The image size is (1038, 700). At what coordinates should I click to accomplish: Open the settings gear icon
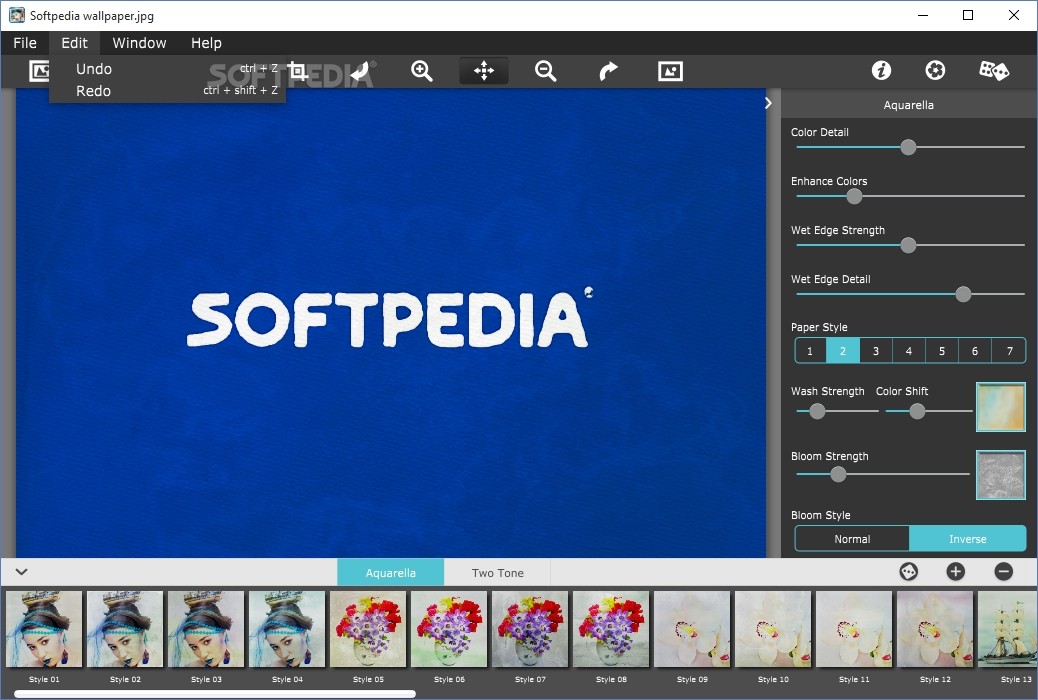point(935,70)
